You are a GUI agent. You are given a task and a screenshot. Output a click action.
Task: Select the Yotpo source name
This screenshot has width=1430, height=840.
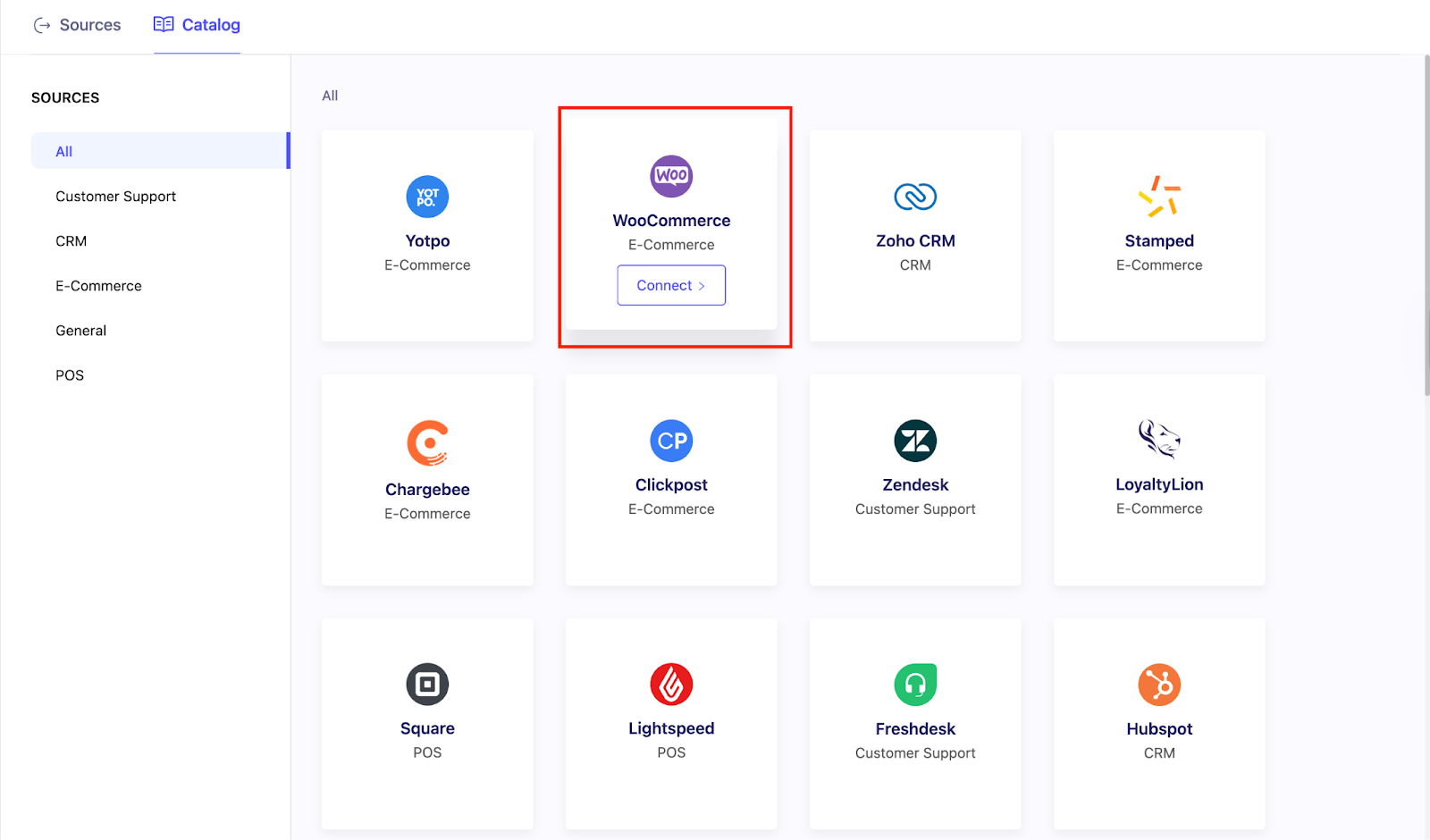coord(427,240)
